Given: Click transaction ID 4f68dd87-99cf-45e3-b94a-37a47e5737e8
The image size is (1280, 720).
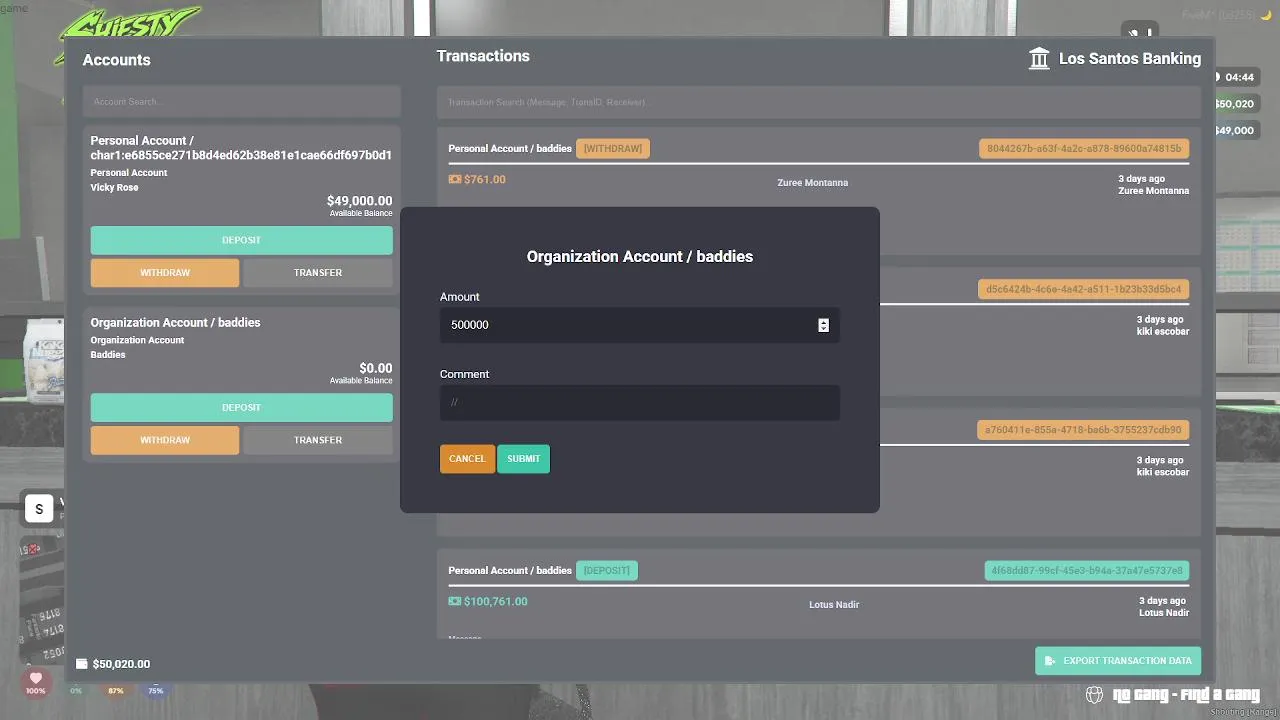Looking at the screenshot, I should 1087,571.
